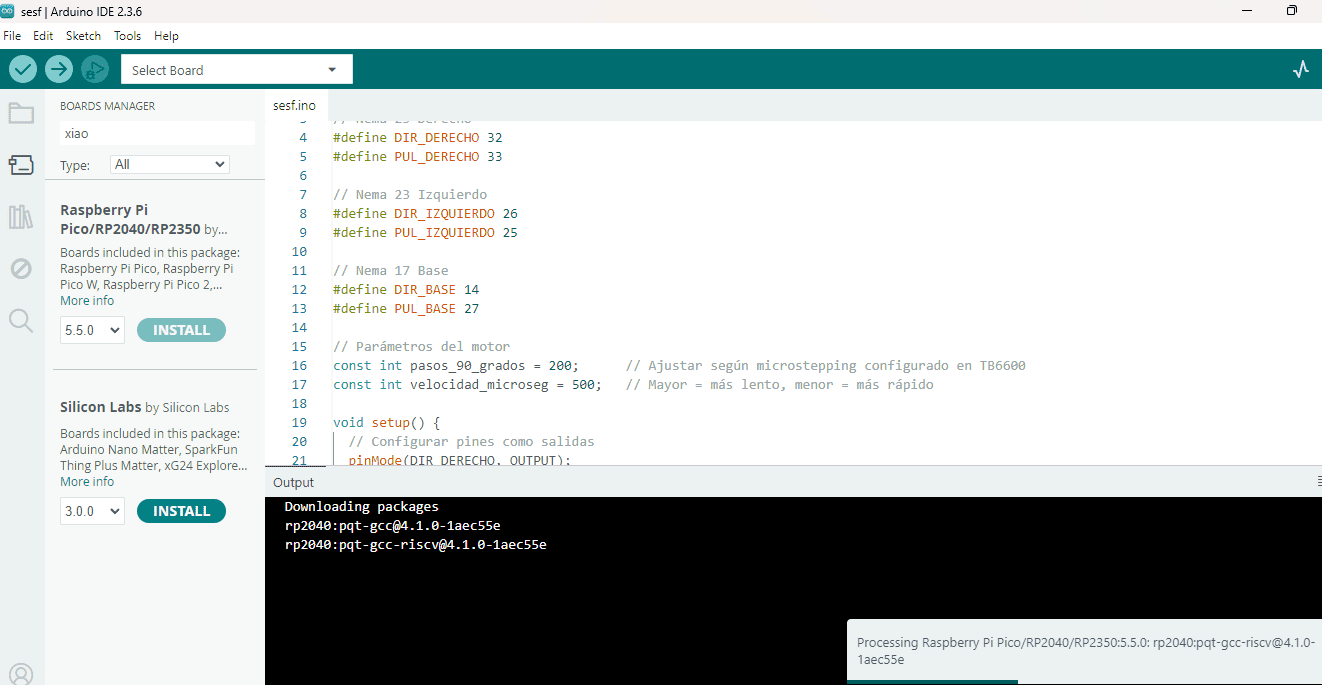The image size is (1322, 685).
Task: Click the Downloading packages output line
Action: click(x=361, y=506)
